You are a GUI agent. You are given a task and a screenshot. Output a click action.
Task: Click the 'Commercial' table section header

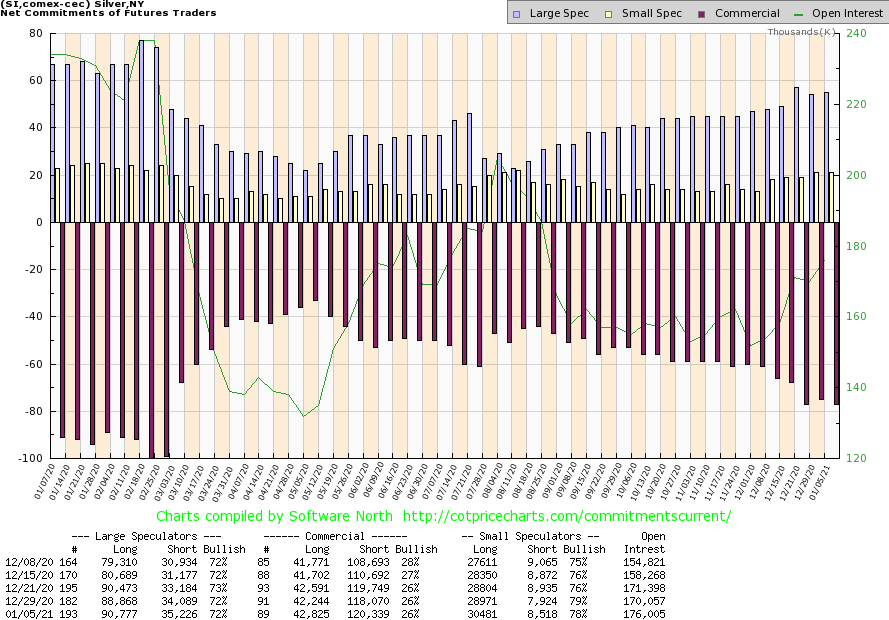coord(353,536)
